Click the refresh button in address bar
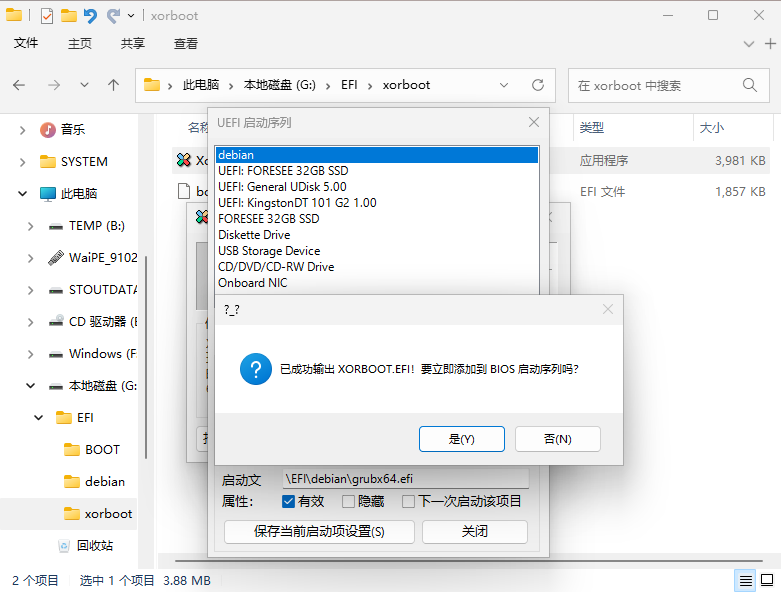This screenshot has width=781, height=592. point(538,85)
